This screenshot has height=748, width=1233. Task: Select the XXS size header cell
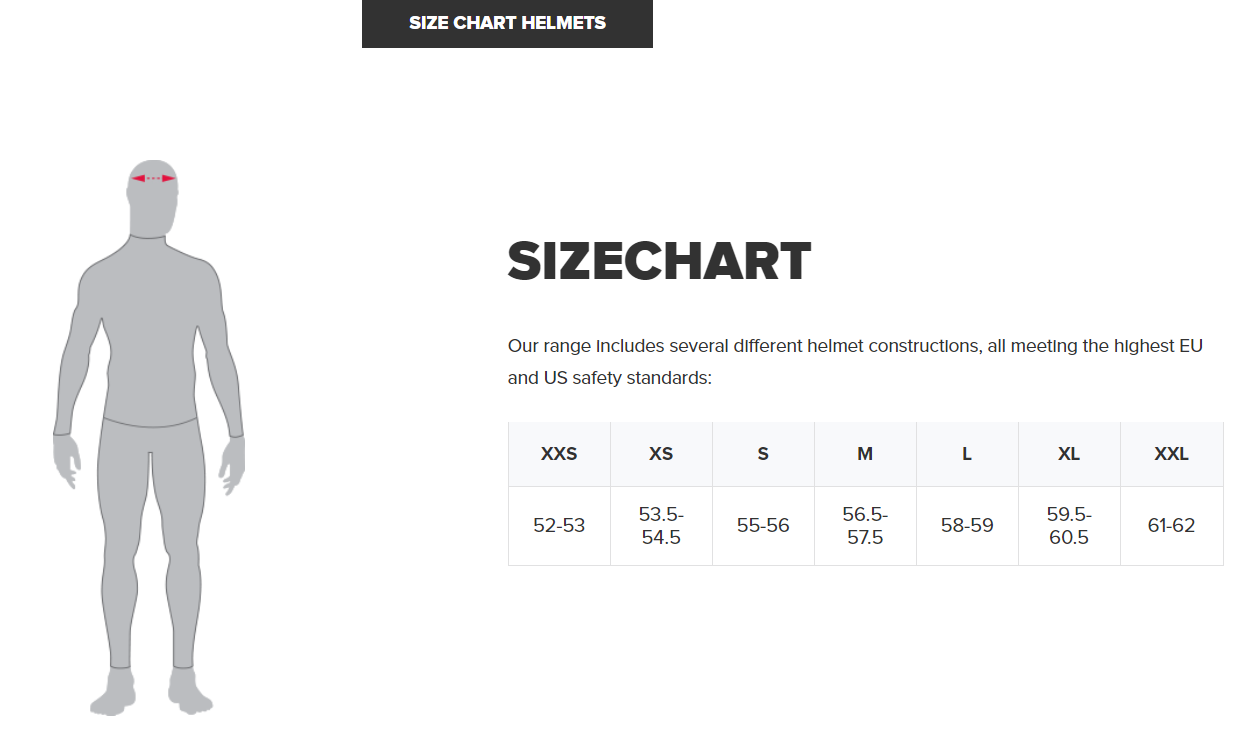559,454
